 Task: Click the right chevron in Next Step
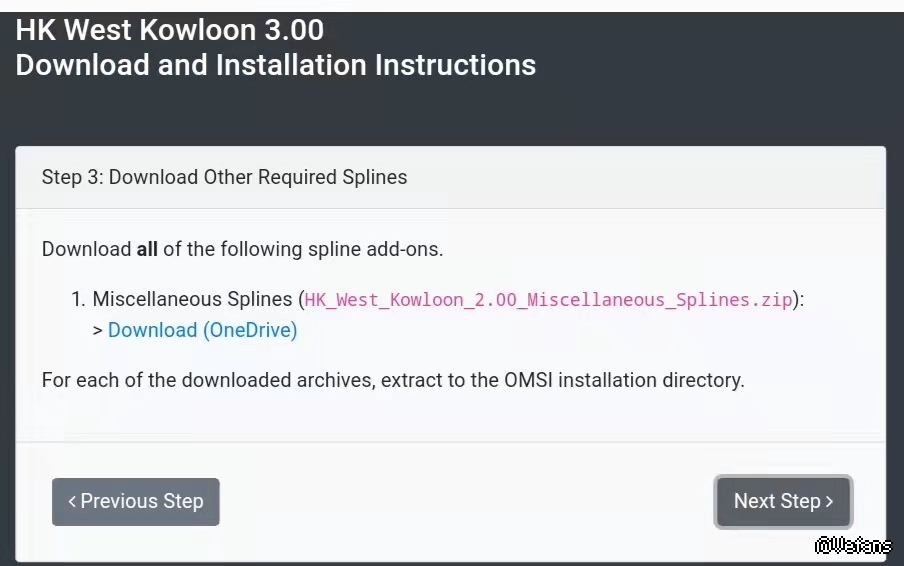[830, 502]
